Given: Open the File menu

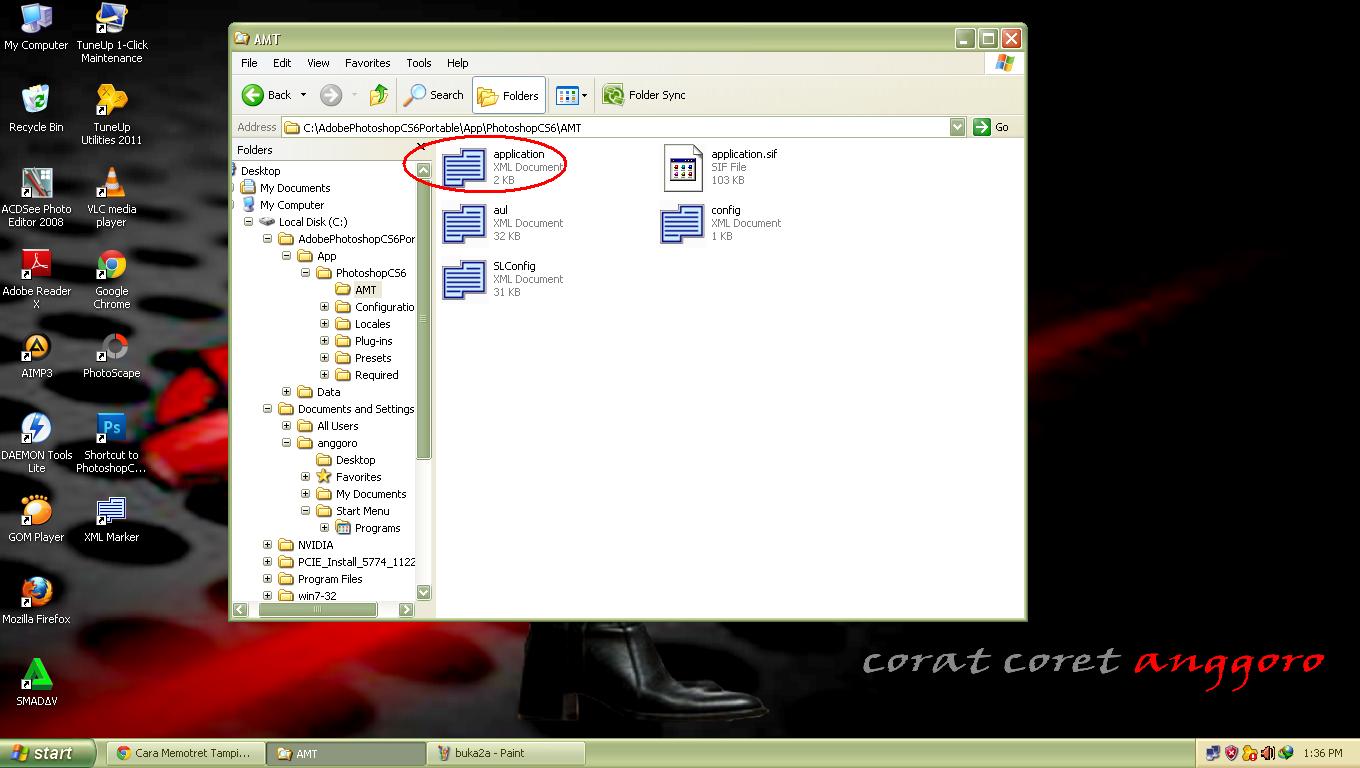Looking at the screenshot, I should (250, 63).
